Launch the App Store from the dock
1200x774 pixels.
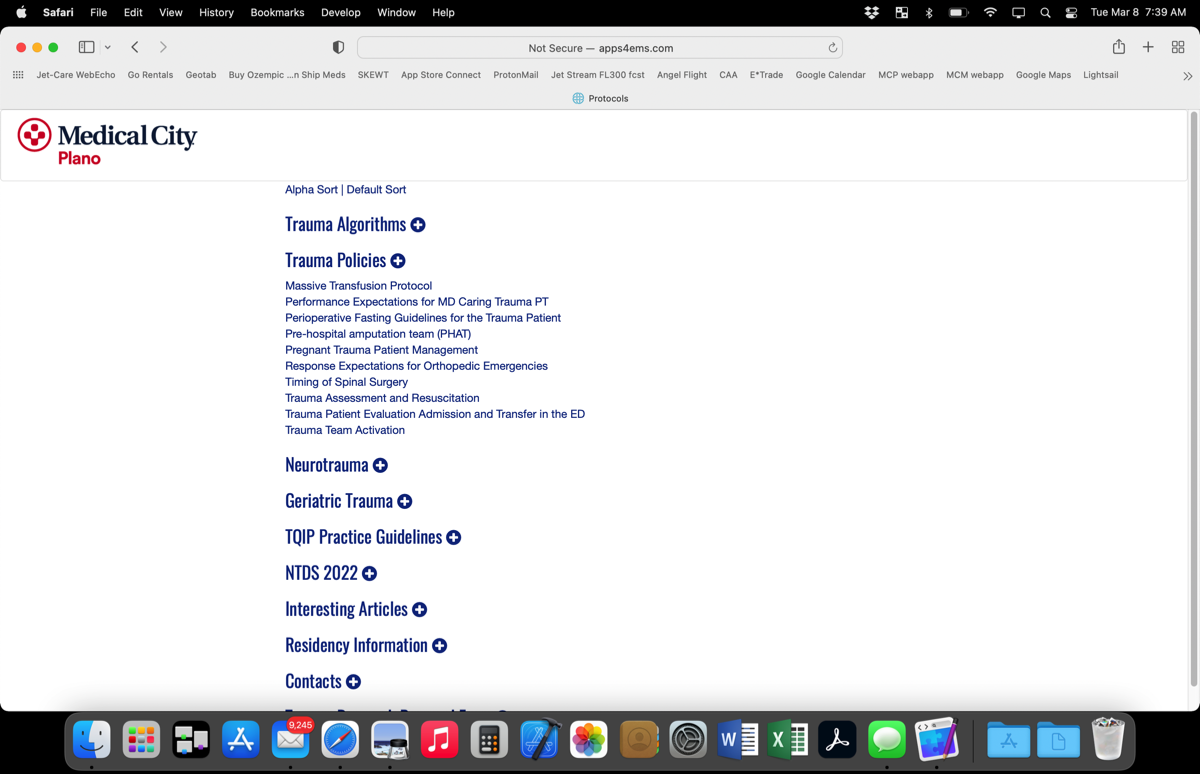241,740
